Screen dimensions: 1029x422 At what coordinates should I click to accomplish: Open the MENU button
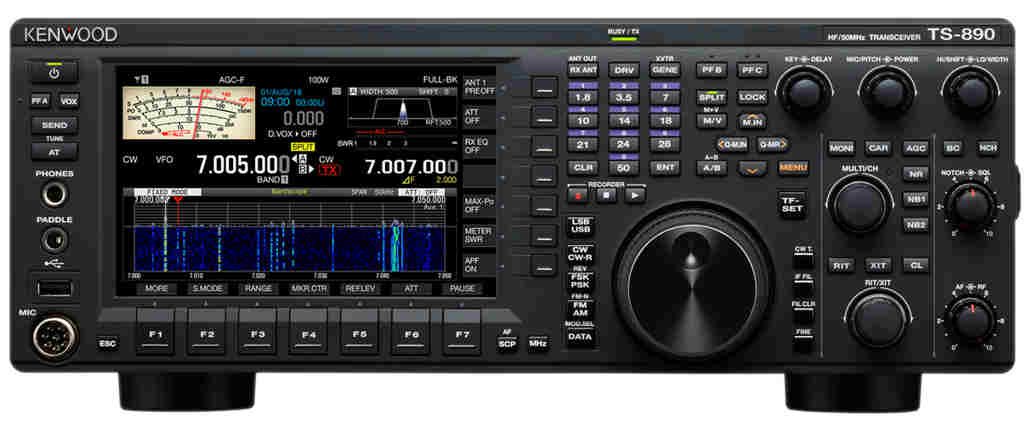coord(793,167)
